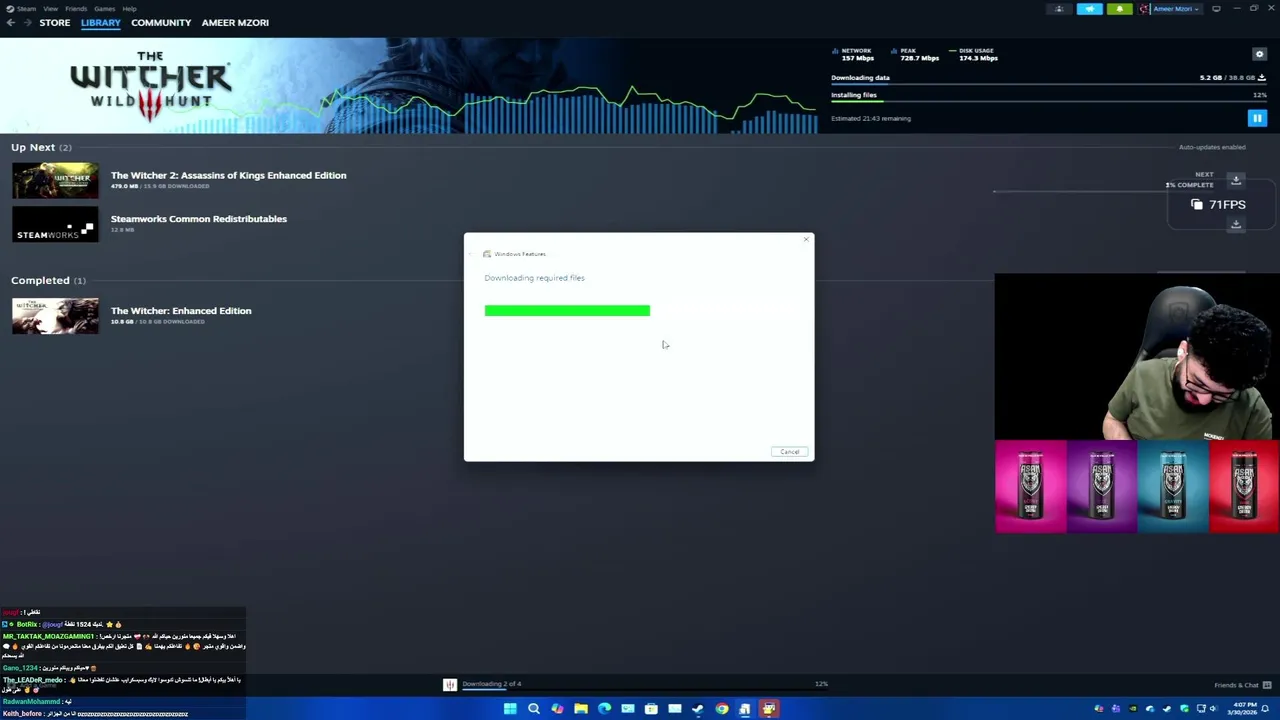Screen dimensions: 1280x720
Task: Launch Microsoft Edge from taskbar
Action: (x=604, y=709)
